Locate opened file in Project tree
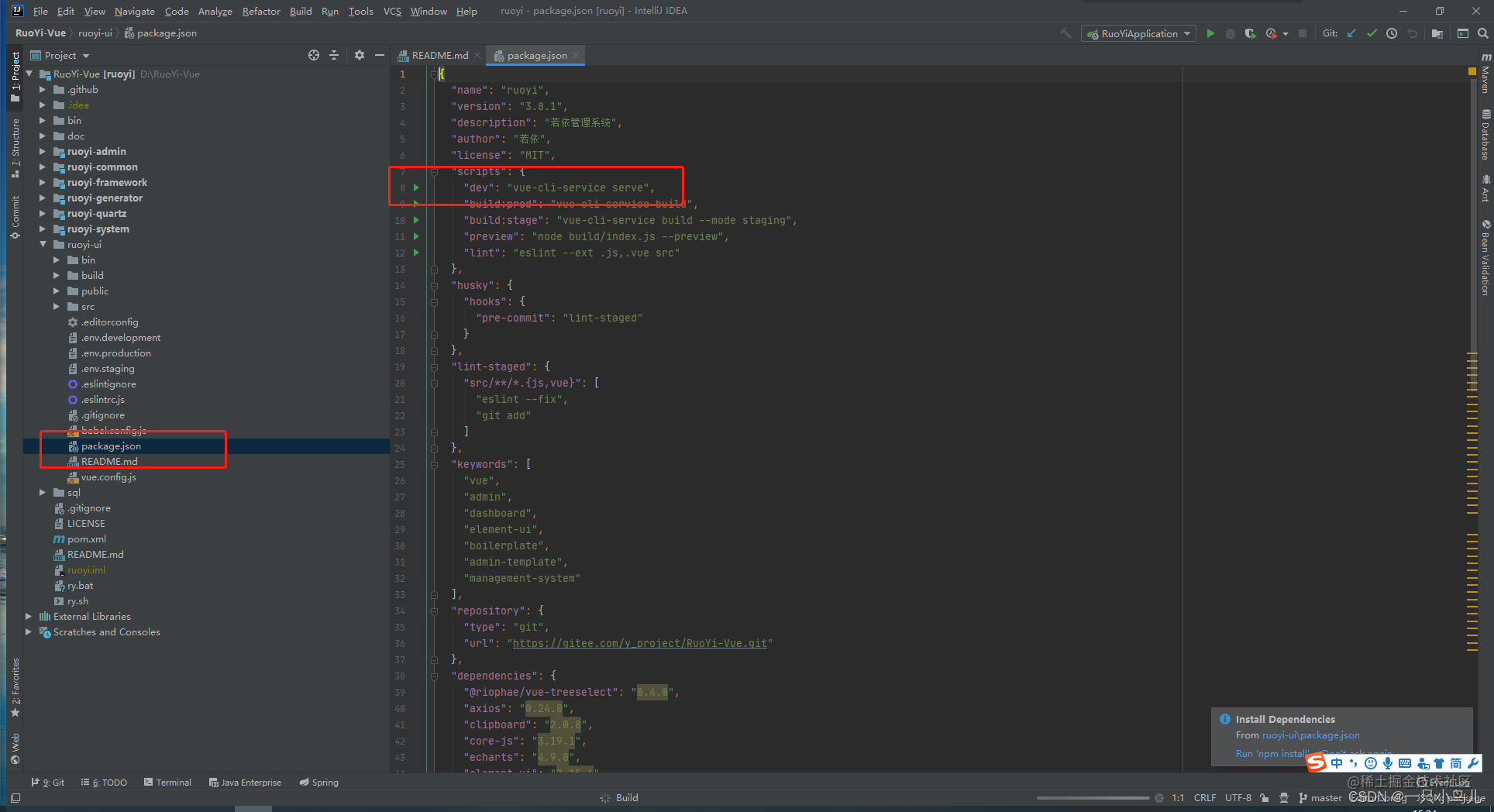 (314, 55)
